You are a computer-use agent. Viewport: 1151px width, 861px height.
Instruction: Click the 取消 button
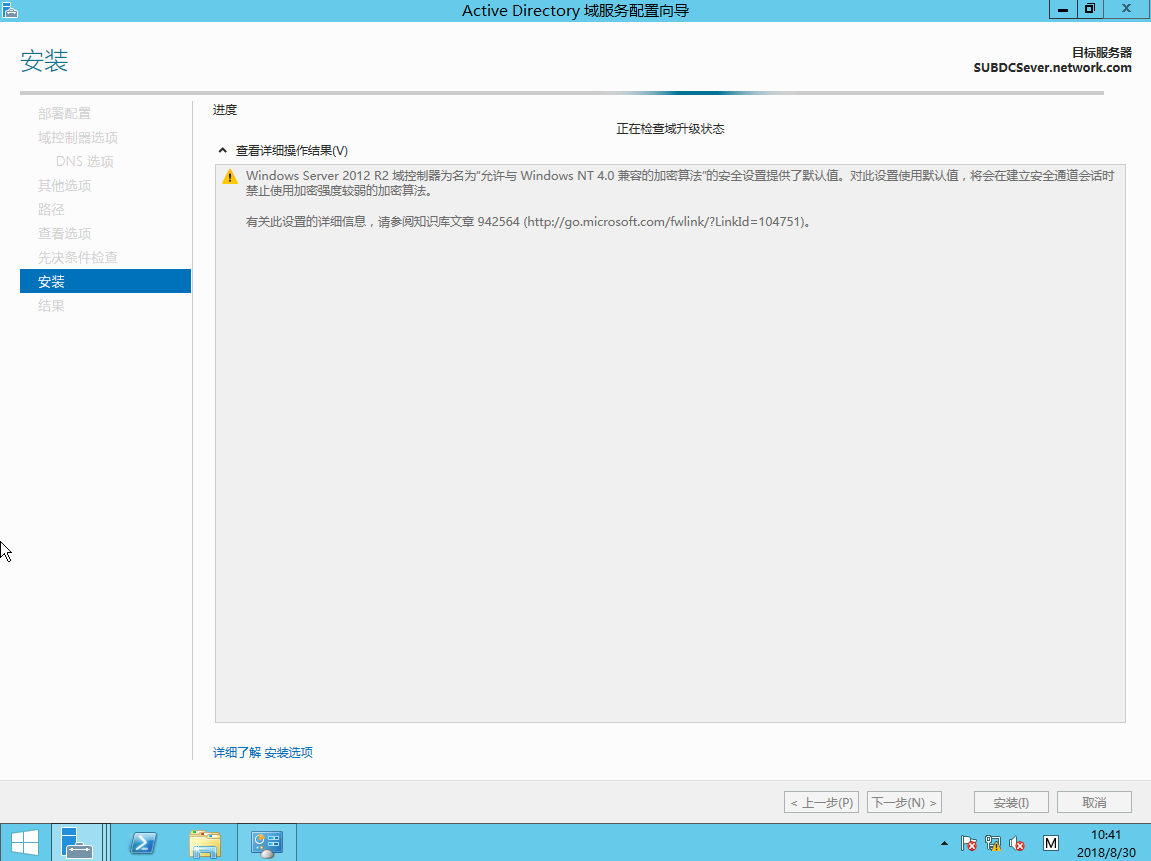click(x=1094, y=802)
